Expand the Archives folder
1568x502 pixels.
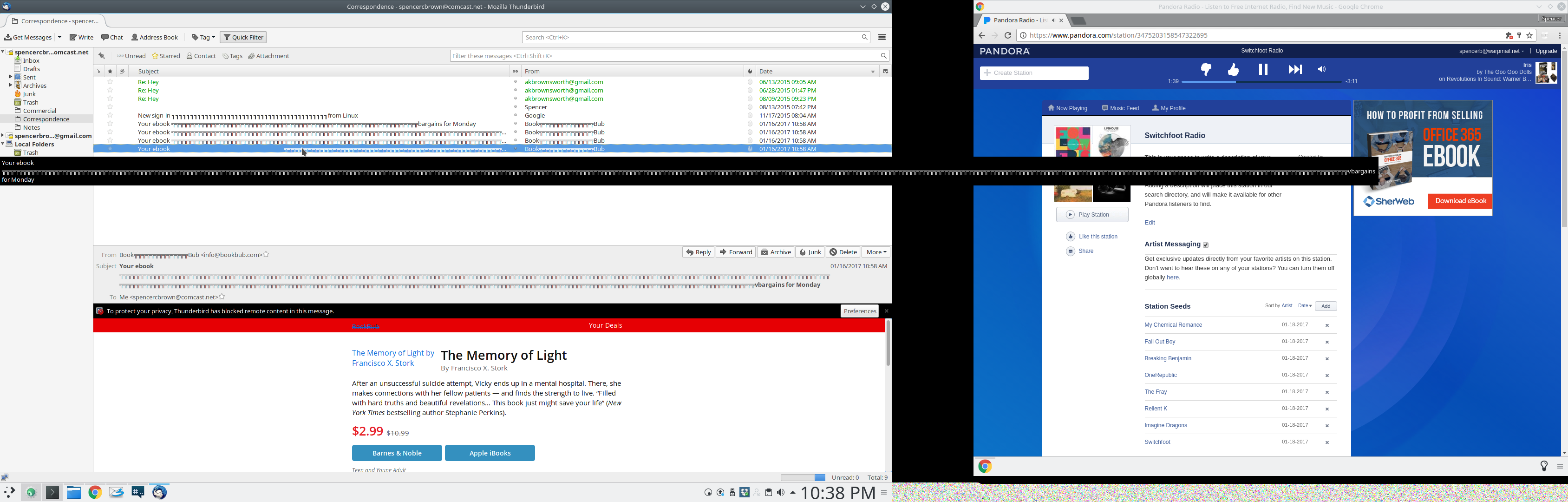pos(10,86)
